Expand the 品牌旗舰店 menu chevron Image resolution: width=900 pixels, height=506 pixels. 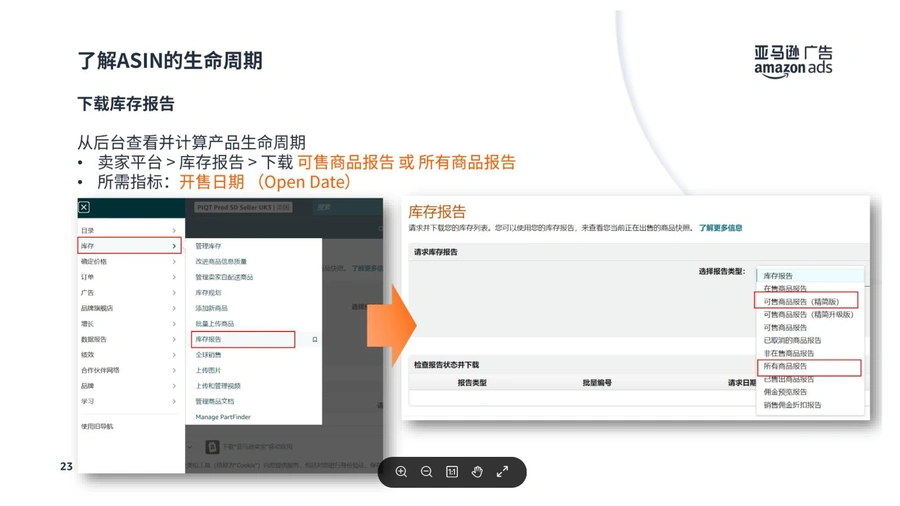[174, 308]
